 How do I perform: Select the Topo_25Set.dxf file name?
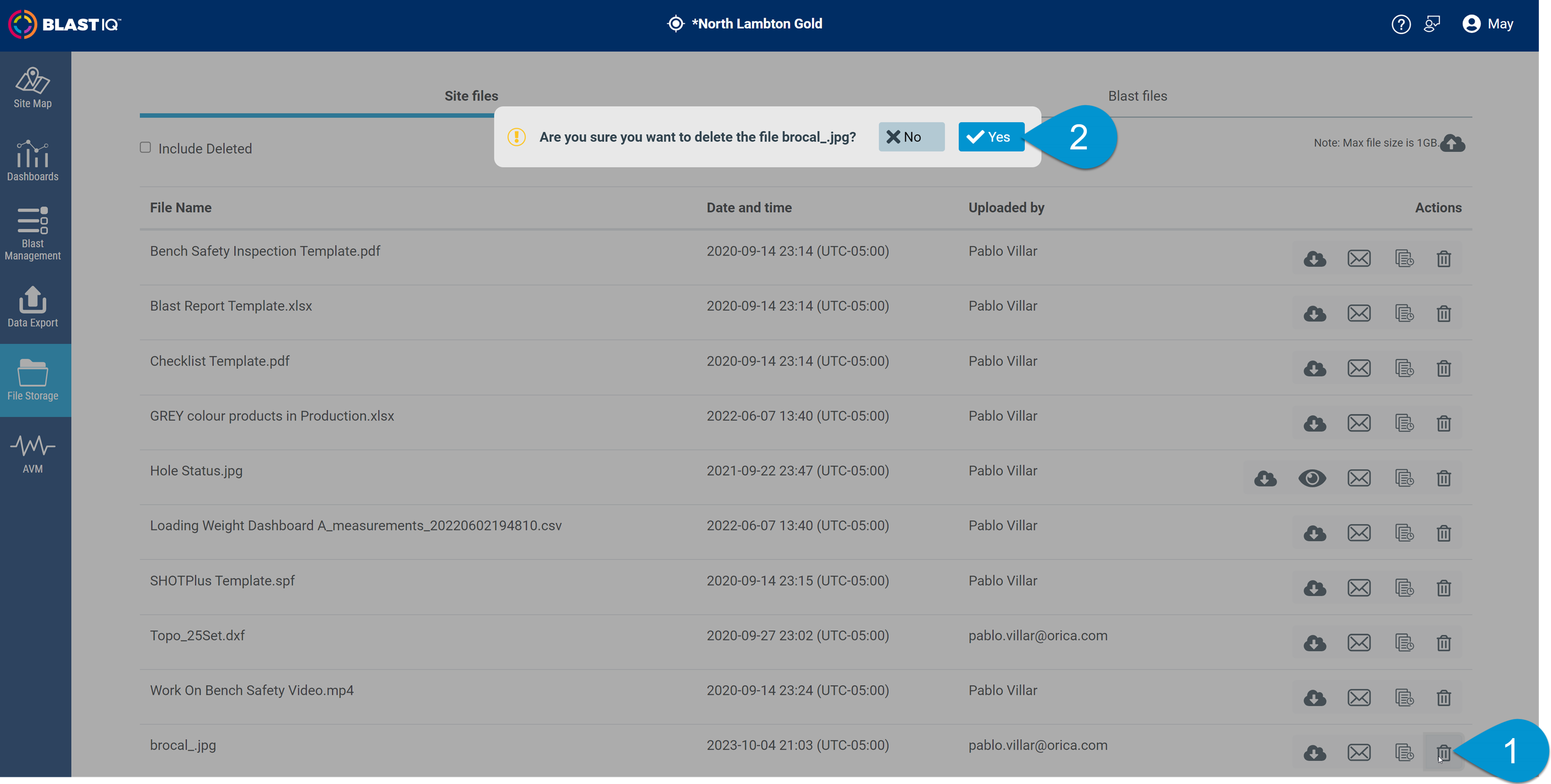pos(197,635)
